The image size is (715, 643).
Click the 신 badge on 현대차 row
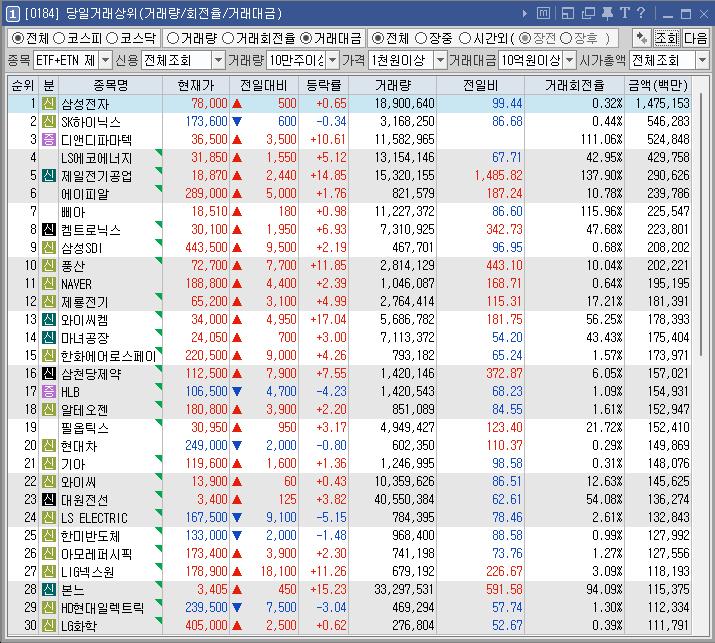click(49, 446)
